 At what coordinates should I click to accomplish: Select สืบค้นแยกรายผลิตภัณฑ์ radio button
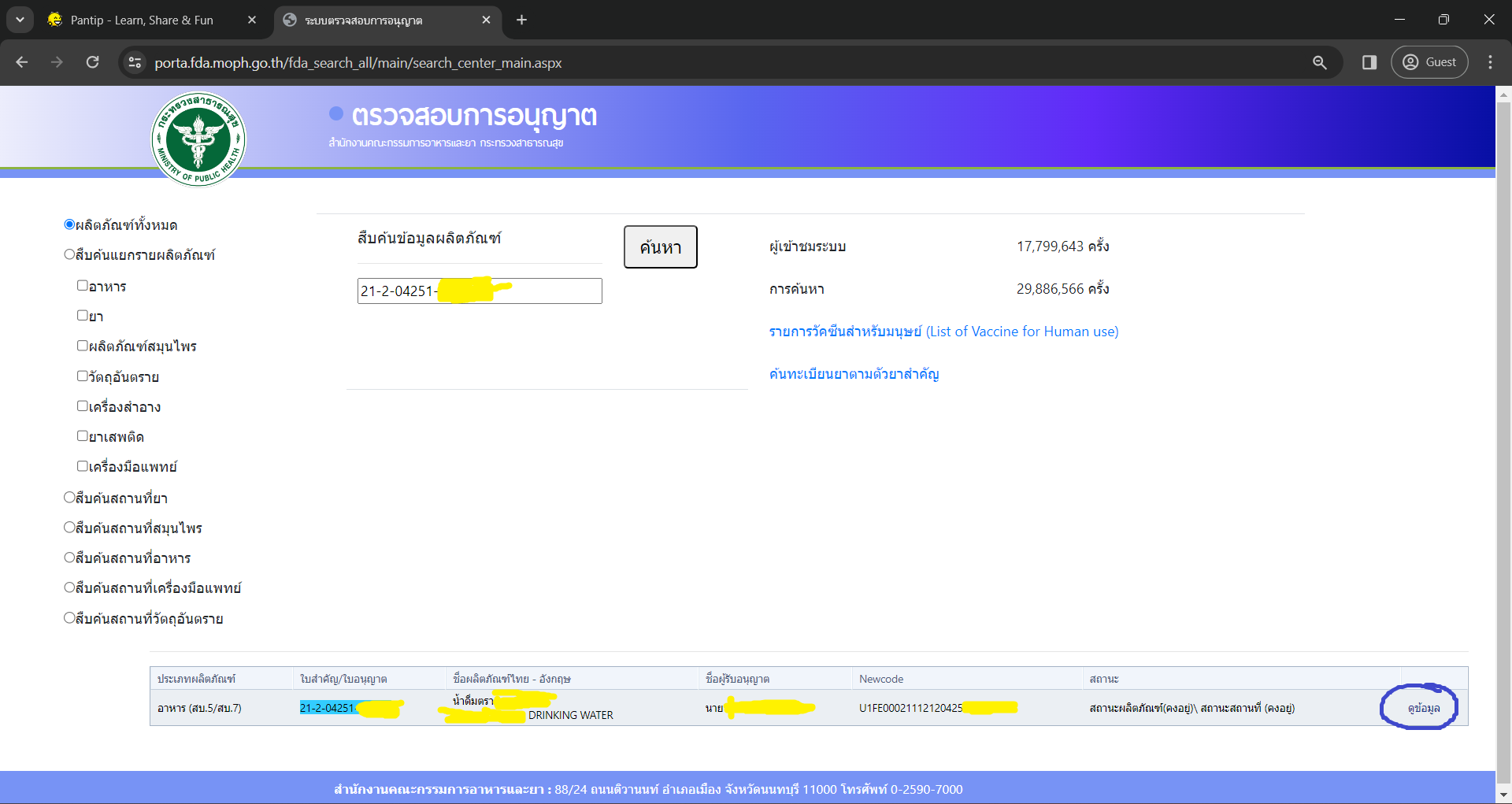(69, 254)
